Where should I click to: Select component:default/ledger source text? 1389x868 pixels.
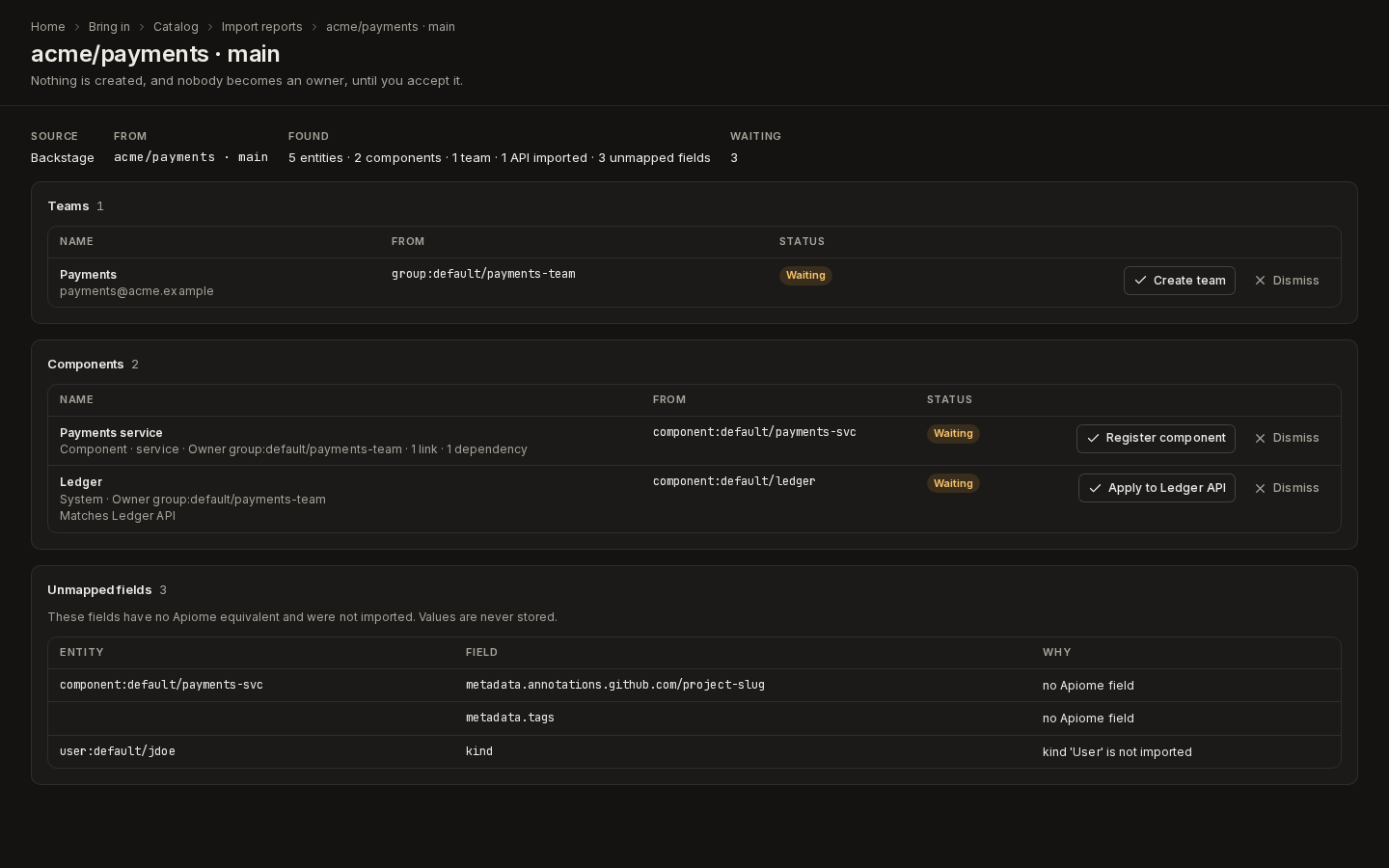click(x=734, y=481)
